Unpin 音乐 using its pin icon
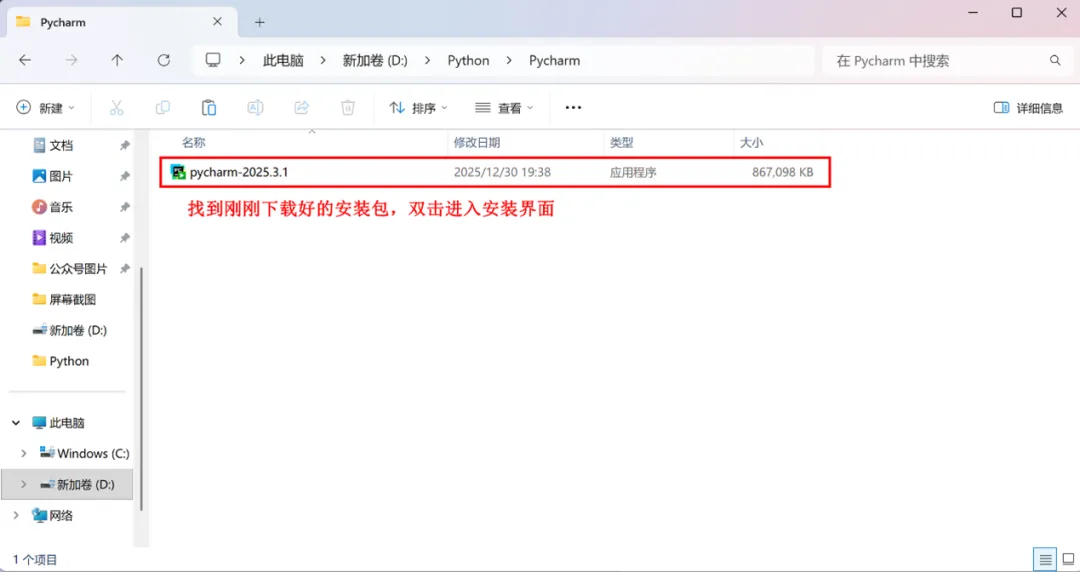 125,207
